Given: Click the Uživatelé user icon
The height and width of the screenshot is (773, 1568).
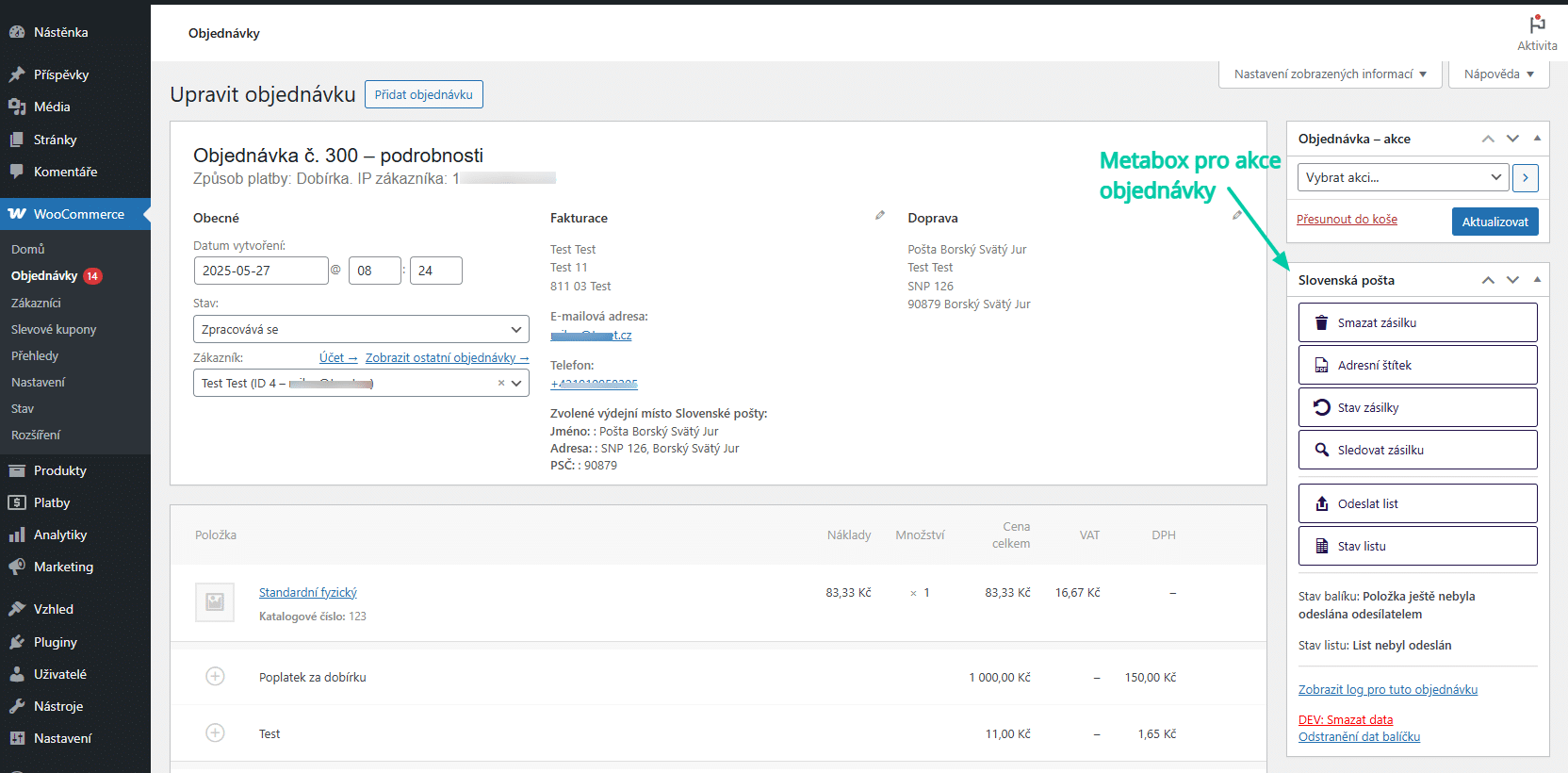Looking at the screenshot, I should [17, 674].
